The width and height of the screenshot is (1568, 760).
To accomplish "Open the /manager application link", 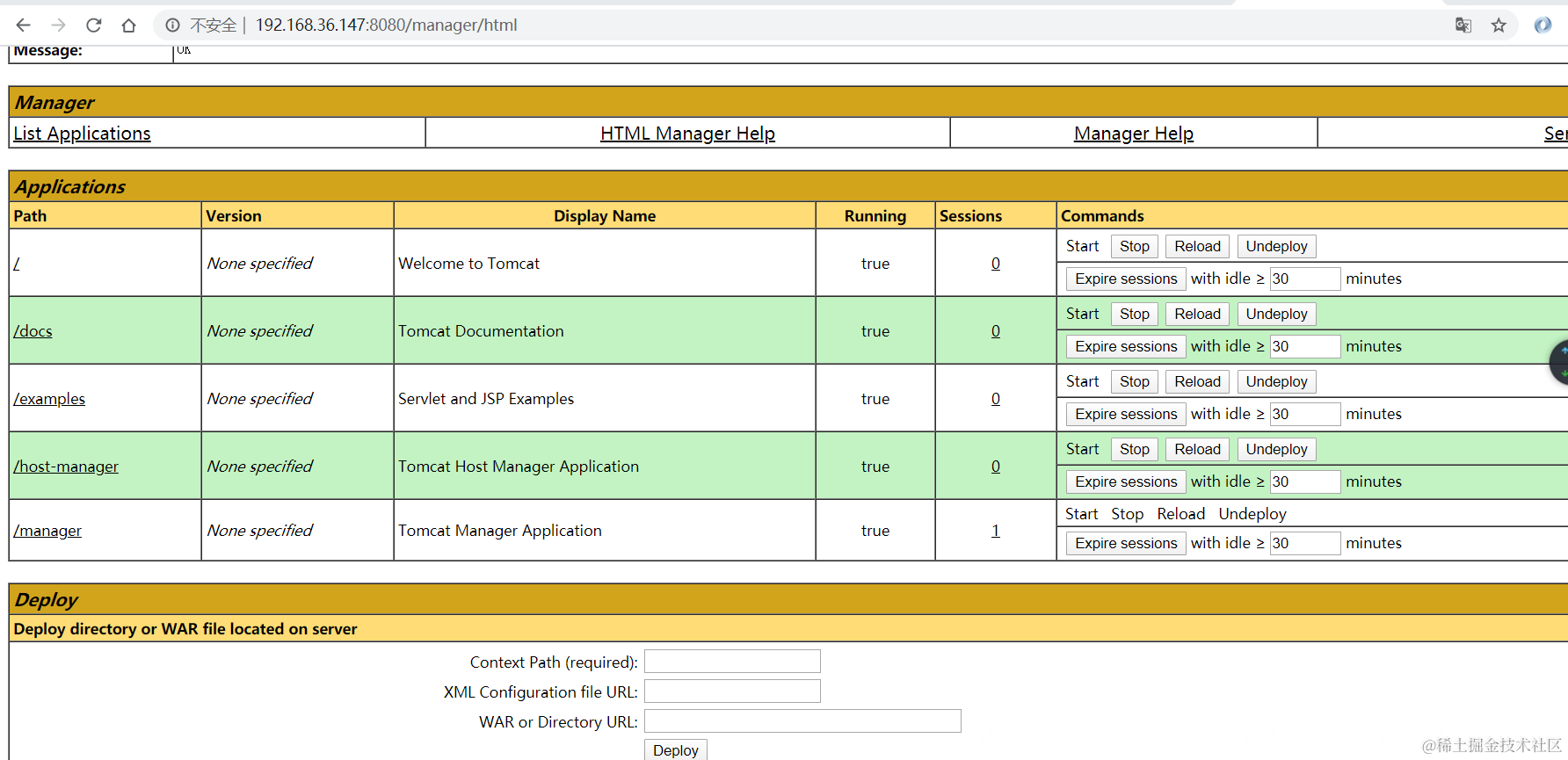I will click(x=47, y=531).
